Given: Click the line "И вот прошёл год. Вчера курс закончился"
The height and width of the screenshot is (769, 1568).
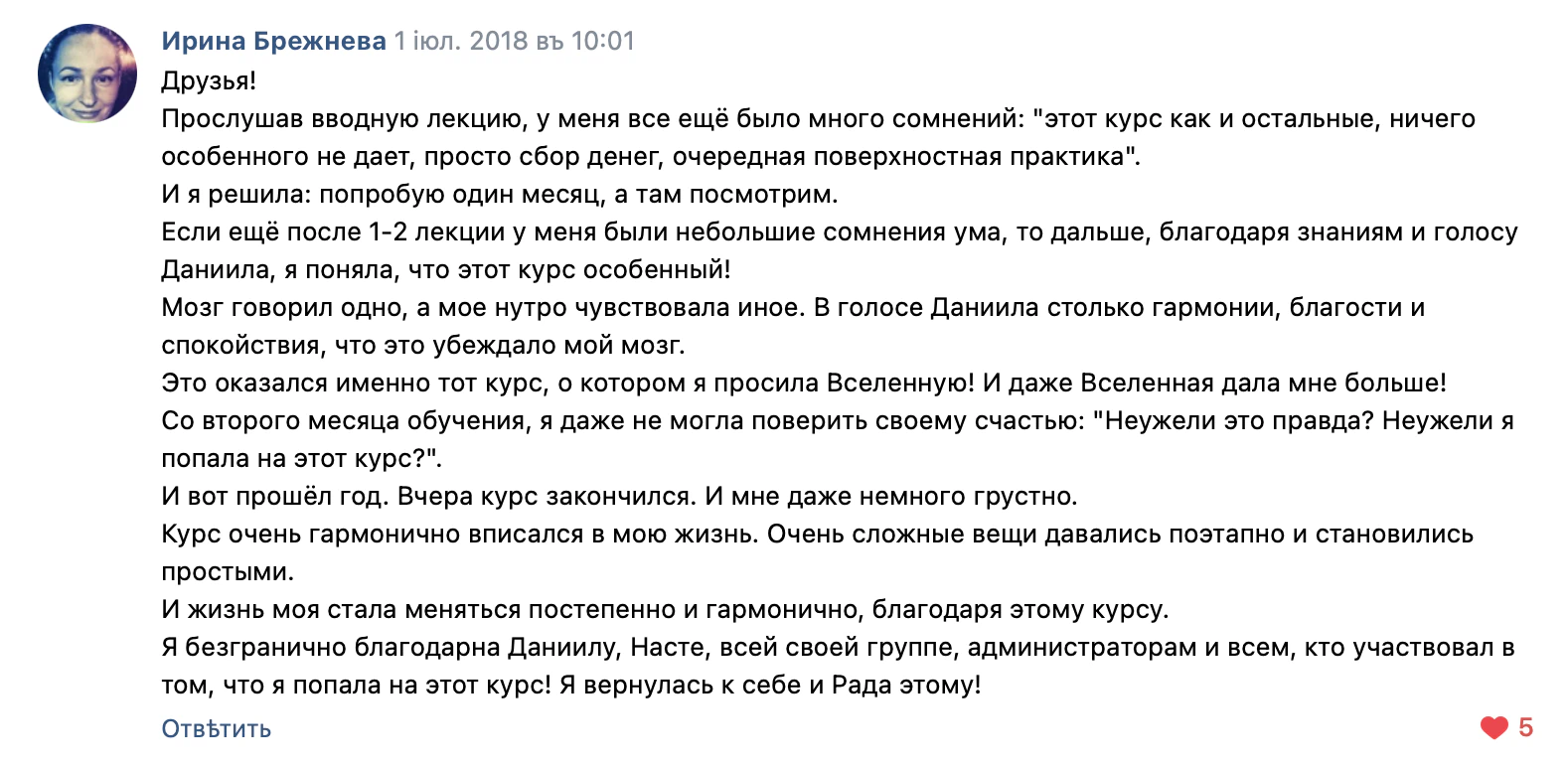Looking at the screenshot, I should pyautogui.click(x=620, y=497).
